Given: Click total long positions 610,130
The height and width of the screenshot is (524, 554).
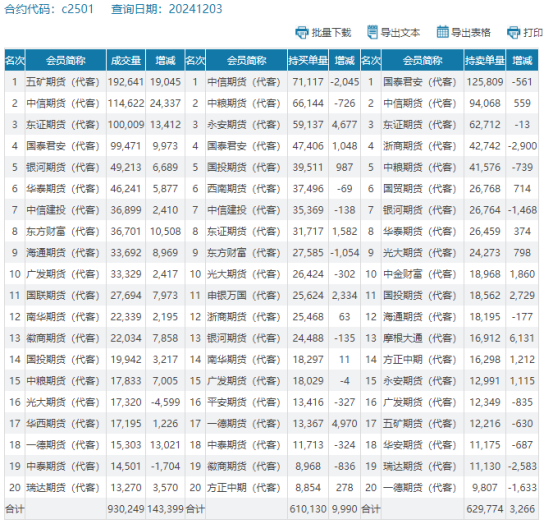Looking at the screenshot, I should coord(308,509).
